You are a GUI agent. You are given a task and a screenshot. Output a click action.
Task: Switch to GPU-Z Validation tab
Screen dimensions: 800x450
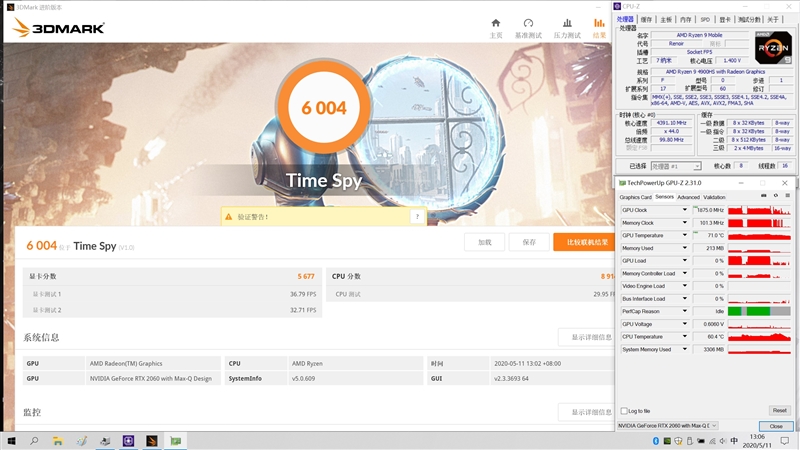714,197
